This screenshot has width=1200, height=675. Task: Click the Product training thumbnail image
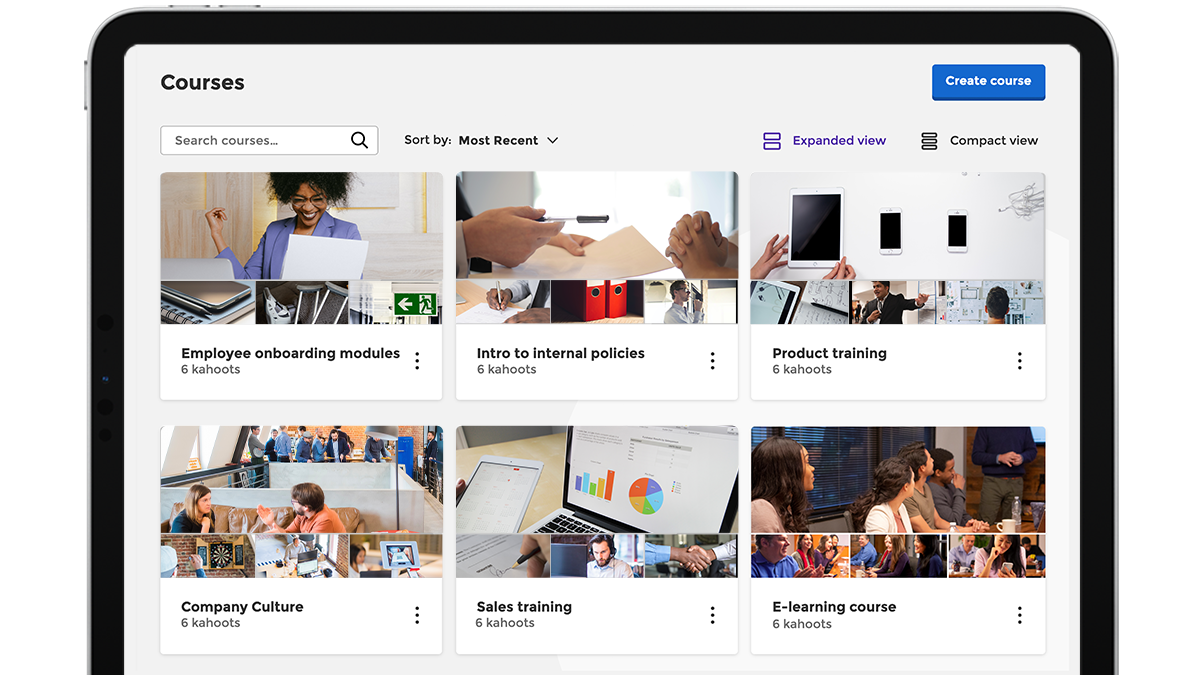pos(897,246)
